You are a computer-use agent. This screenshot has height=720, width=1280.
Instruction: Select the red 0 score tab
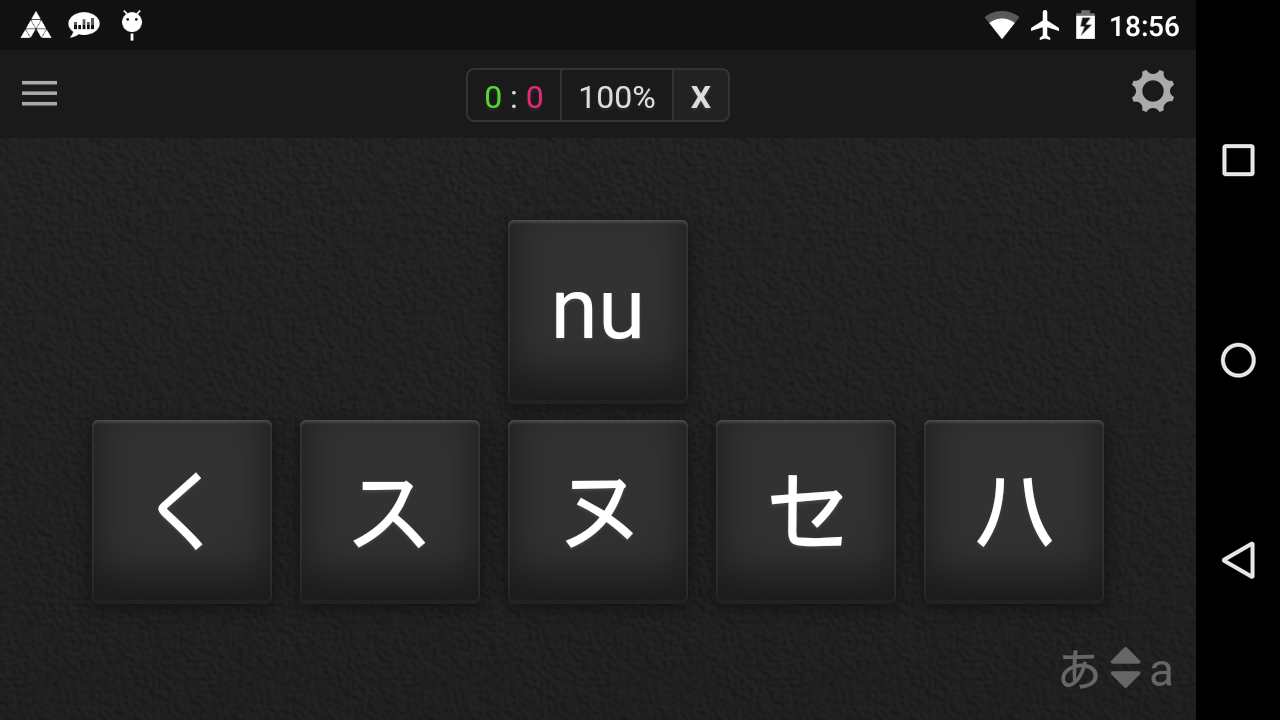click(533, 96)
